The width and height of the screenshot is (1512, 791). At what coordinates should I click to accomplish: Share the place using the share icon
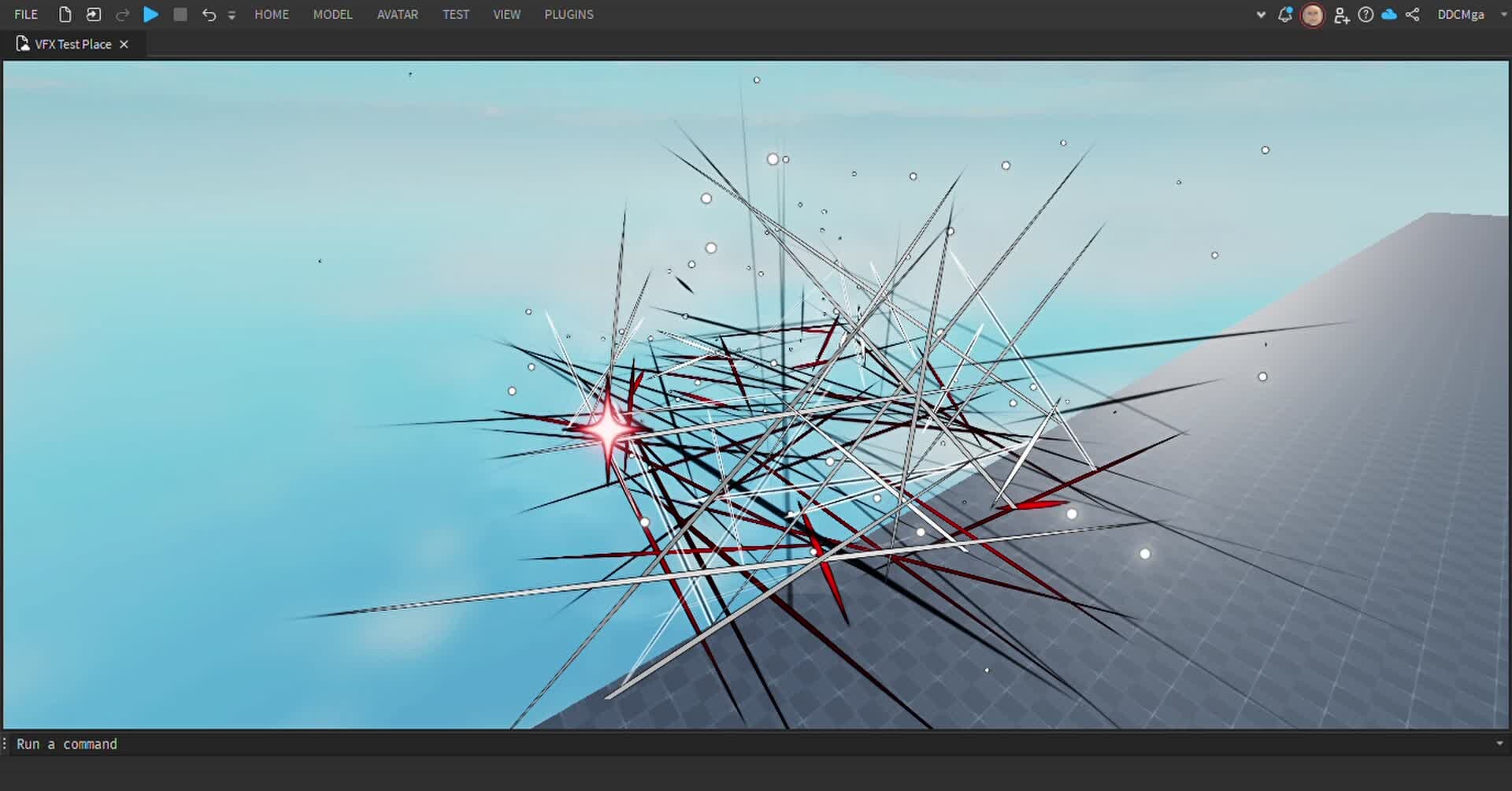(x=1413, y=14)
